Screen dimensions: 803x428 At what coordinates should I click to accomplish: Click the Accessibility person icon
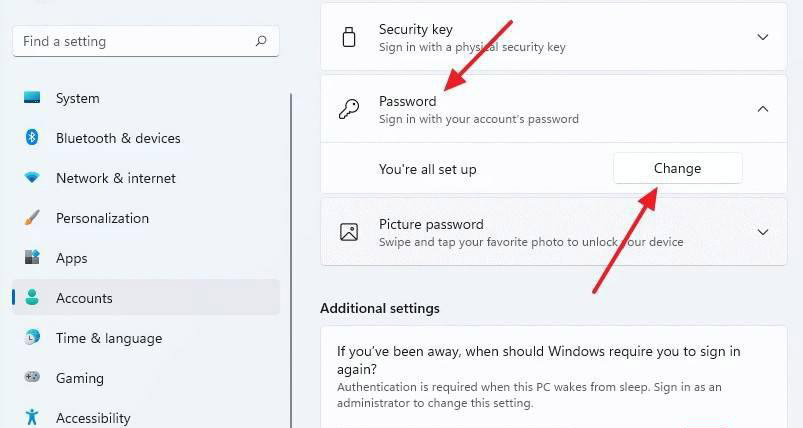(x=32, y=417)
